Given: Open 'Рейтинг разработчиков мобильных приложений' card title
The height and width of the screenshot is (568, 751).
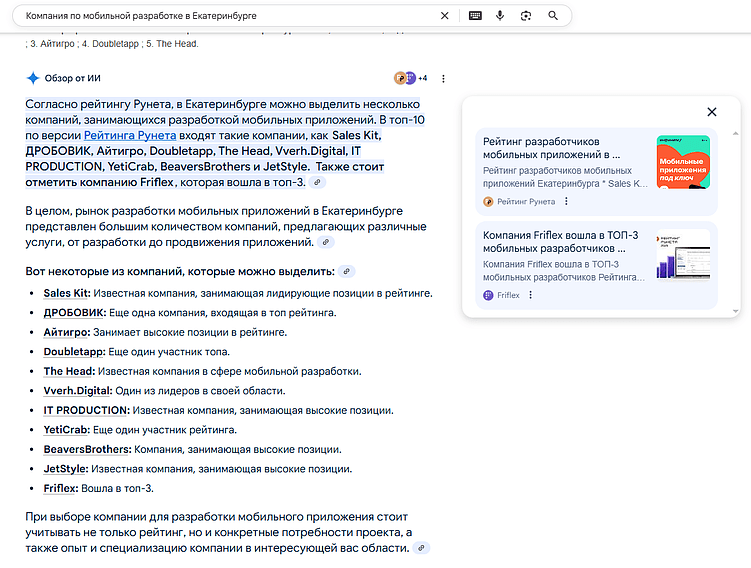Looking at the screenshot, I should click(551, 148).
